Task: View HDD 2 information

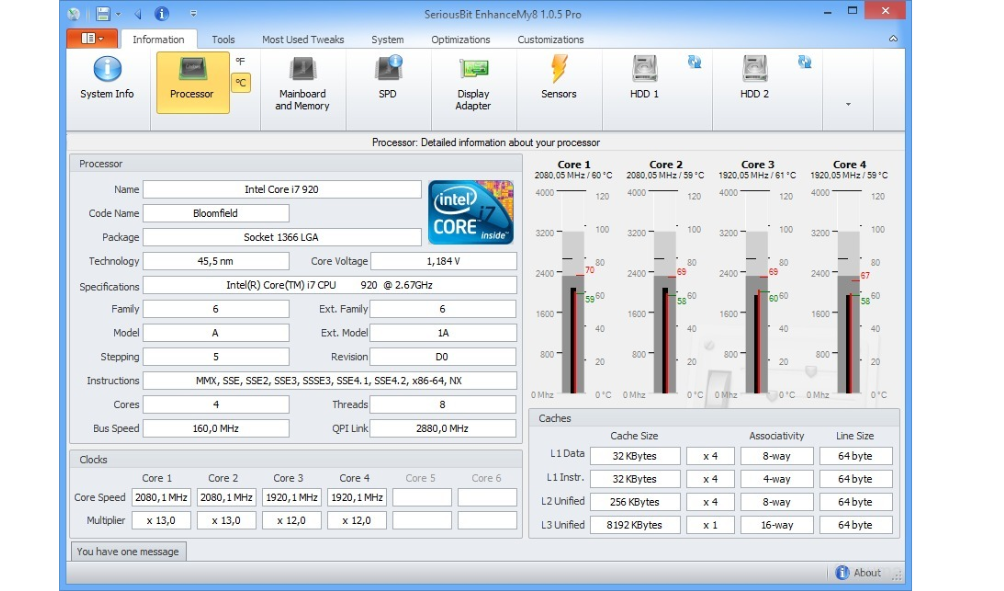Action: click(x=754, y=79)
